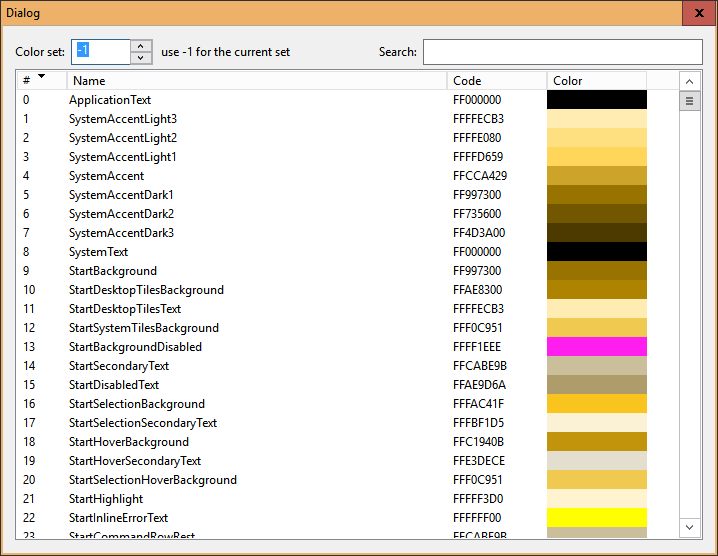Pick the StartSelectionBackground color swatch
The width and height of the screenshot is (718, 556).
597,403
